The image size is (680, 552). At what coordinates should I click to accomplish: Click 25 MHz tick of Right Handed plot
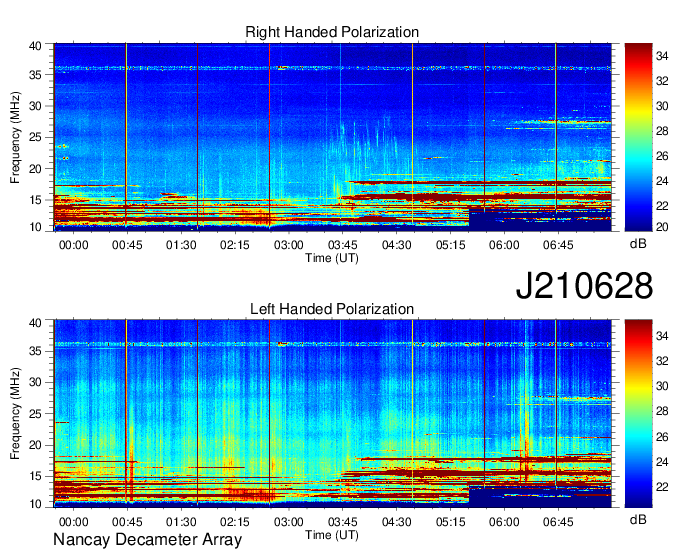click(x=35, y=137)
